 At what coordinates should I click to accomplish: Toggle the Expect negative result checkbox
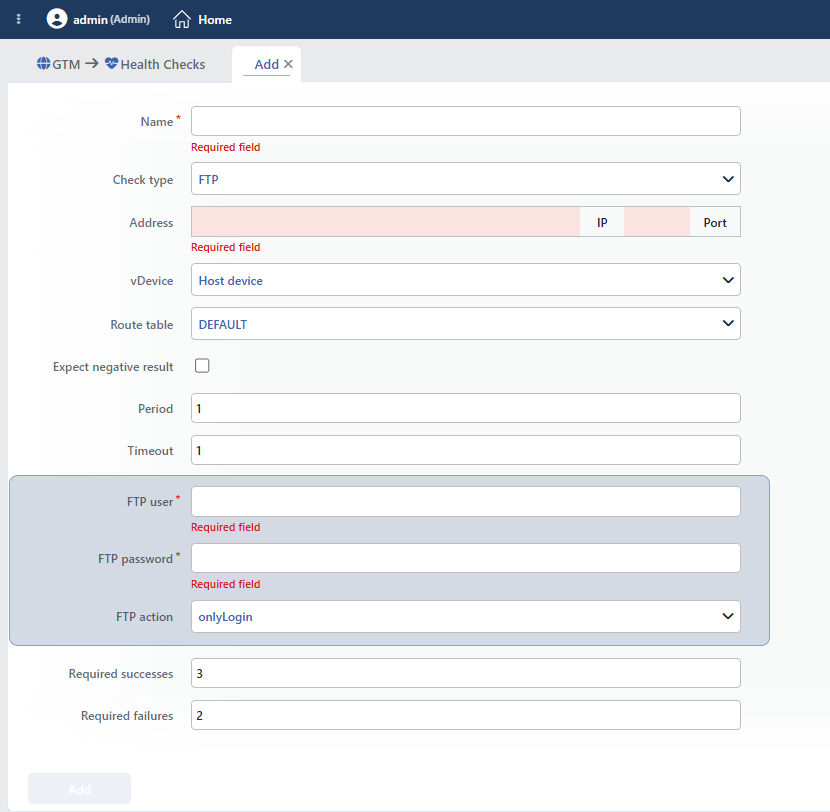tap(202, 366)
